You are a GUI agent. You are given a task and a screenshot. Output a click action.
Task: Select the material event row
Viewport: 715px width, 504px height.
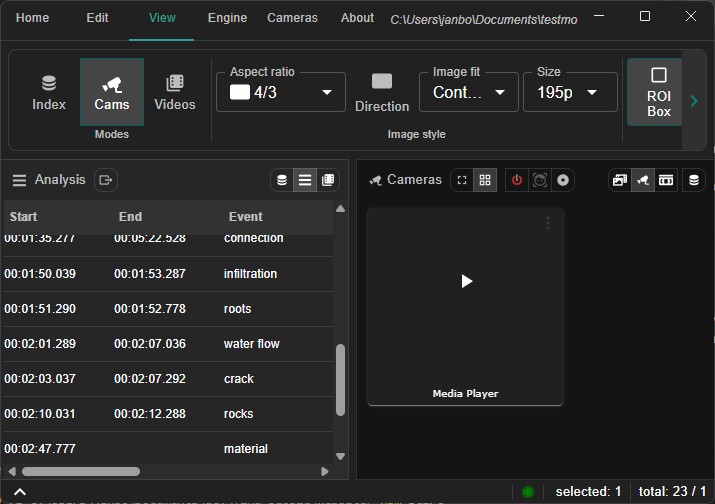(x=168, y=449)
